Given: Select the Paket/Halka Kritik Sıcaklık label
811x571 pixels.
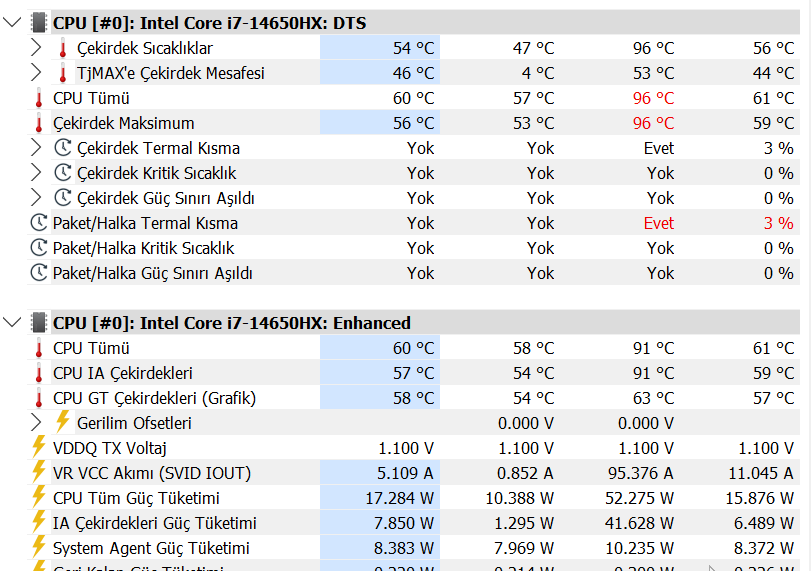Looking at the screenshot, I should tap(143, 248).
